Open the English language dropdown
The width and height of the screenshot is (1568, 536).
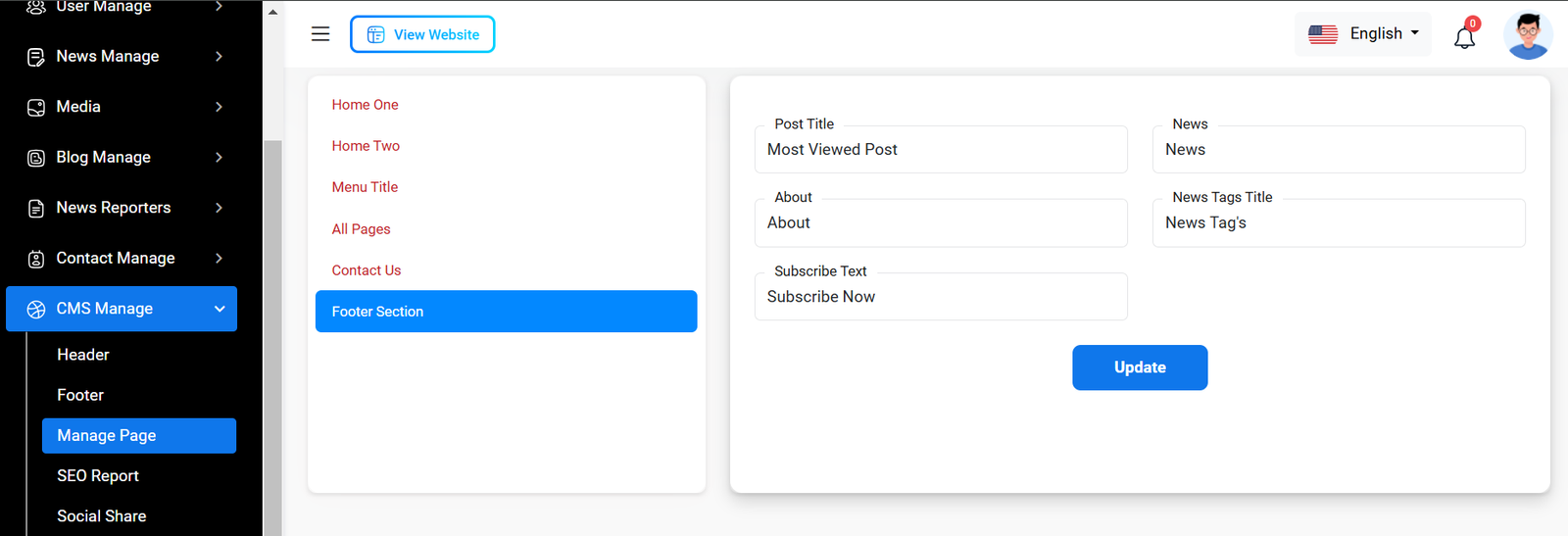(x=1363, y=34)
